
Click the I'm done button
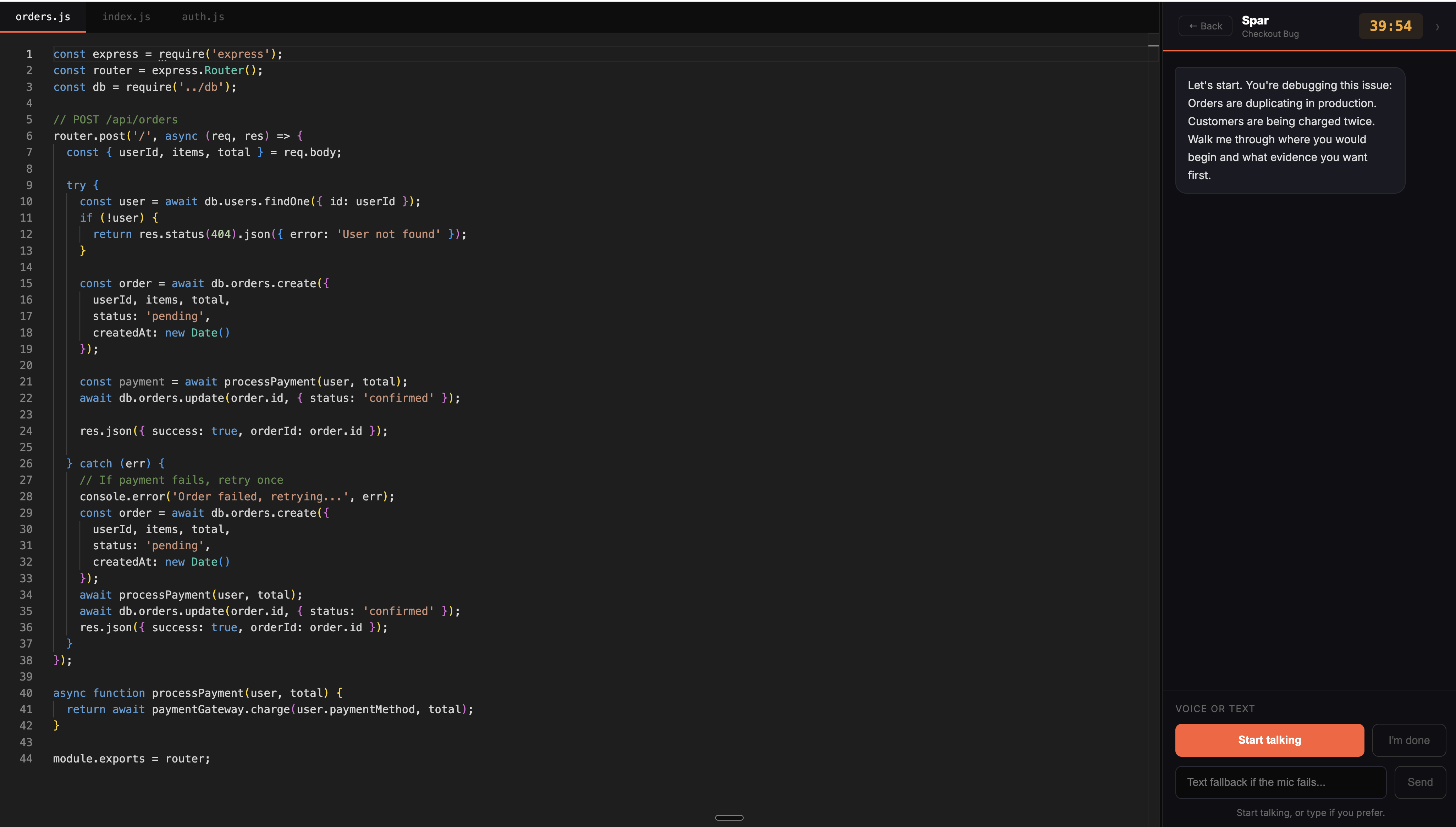[x=1408, y=740]
